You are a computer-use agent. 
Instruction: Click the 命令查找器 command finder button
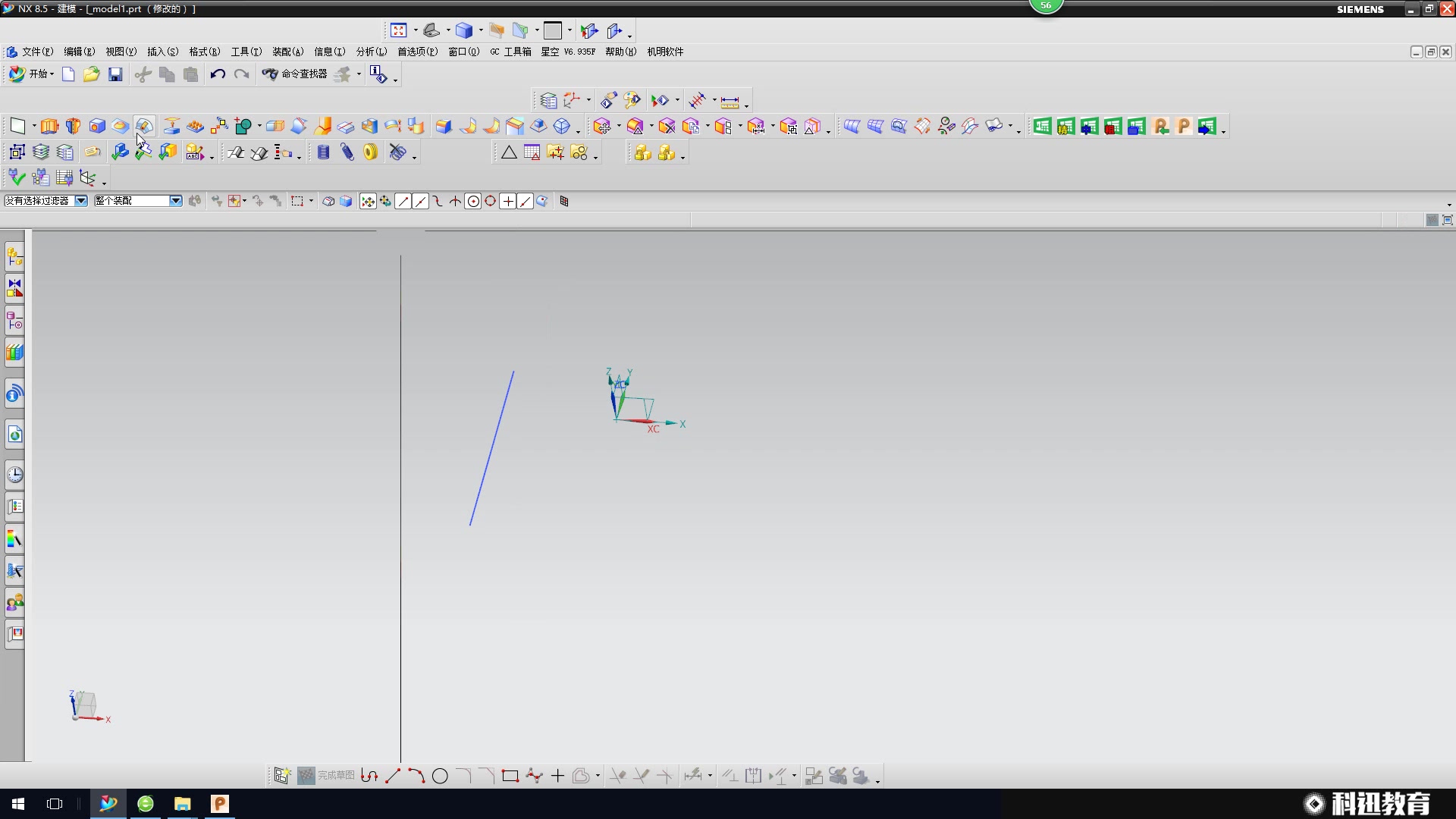295,74
